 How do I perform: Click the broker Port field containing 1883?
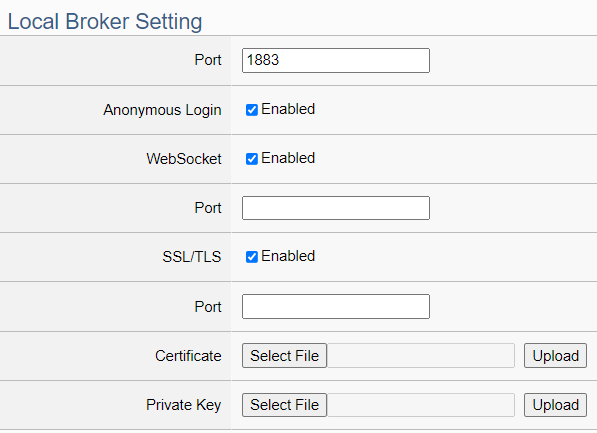[335, 60]
